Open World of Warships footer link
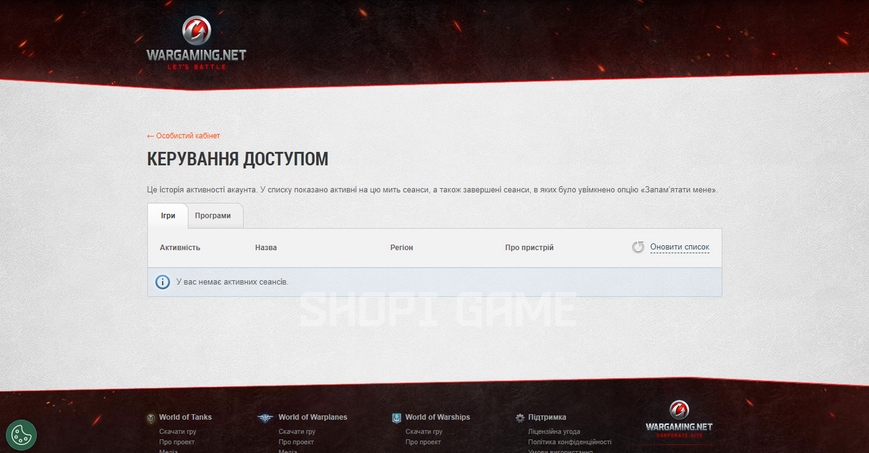 [437, 417]
